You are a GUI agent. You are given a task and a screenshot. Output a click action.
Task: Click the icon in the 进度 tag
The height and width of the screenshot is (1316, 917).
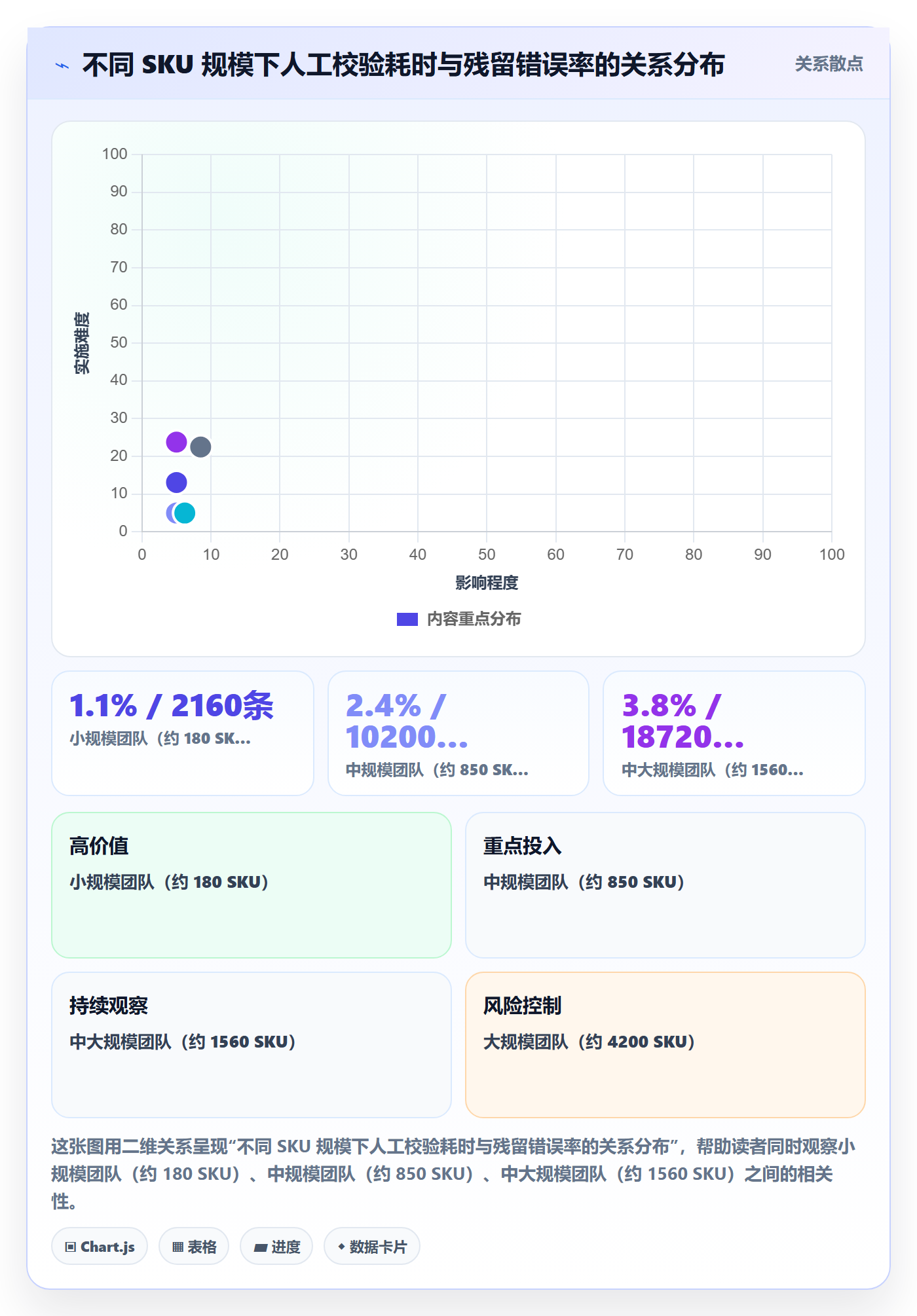pyautogui.click(x=260, y=1247)
